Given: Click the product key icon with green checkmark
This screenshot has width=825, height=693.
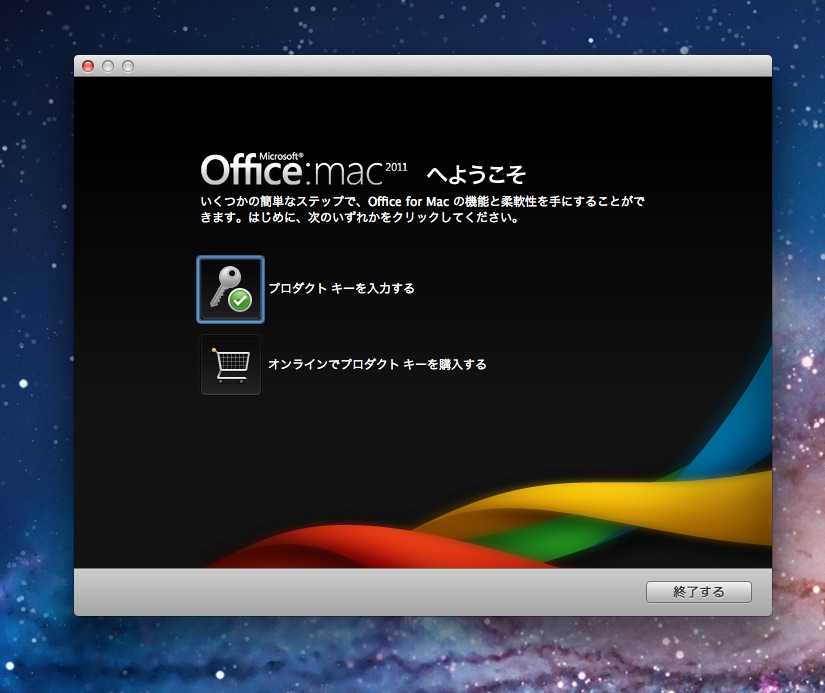Looking at the screenshot, I should (230, 289).
